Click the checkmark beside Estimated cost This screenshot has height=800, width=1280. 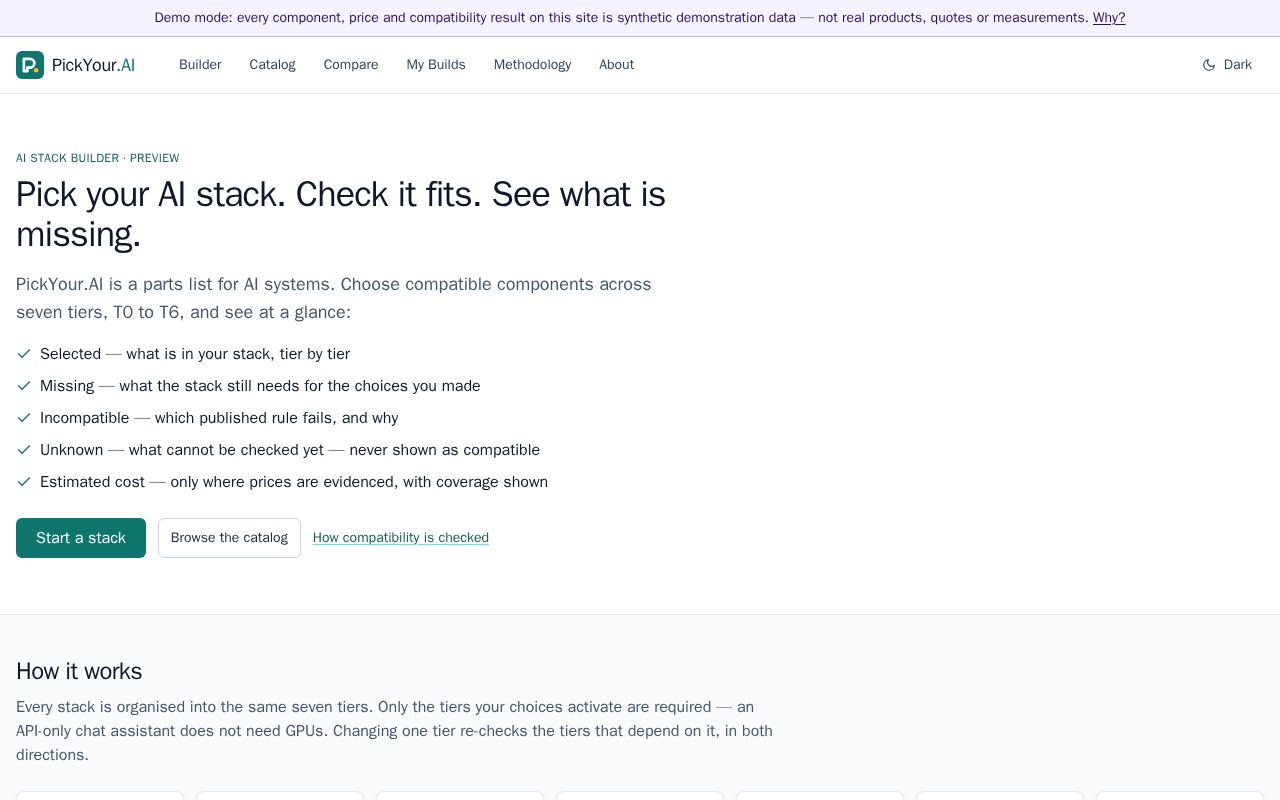pyautogui.click(x=24, y=482)
